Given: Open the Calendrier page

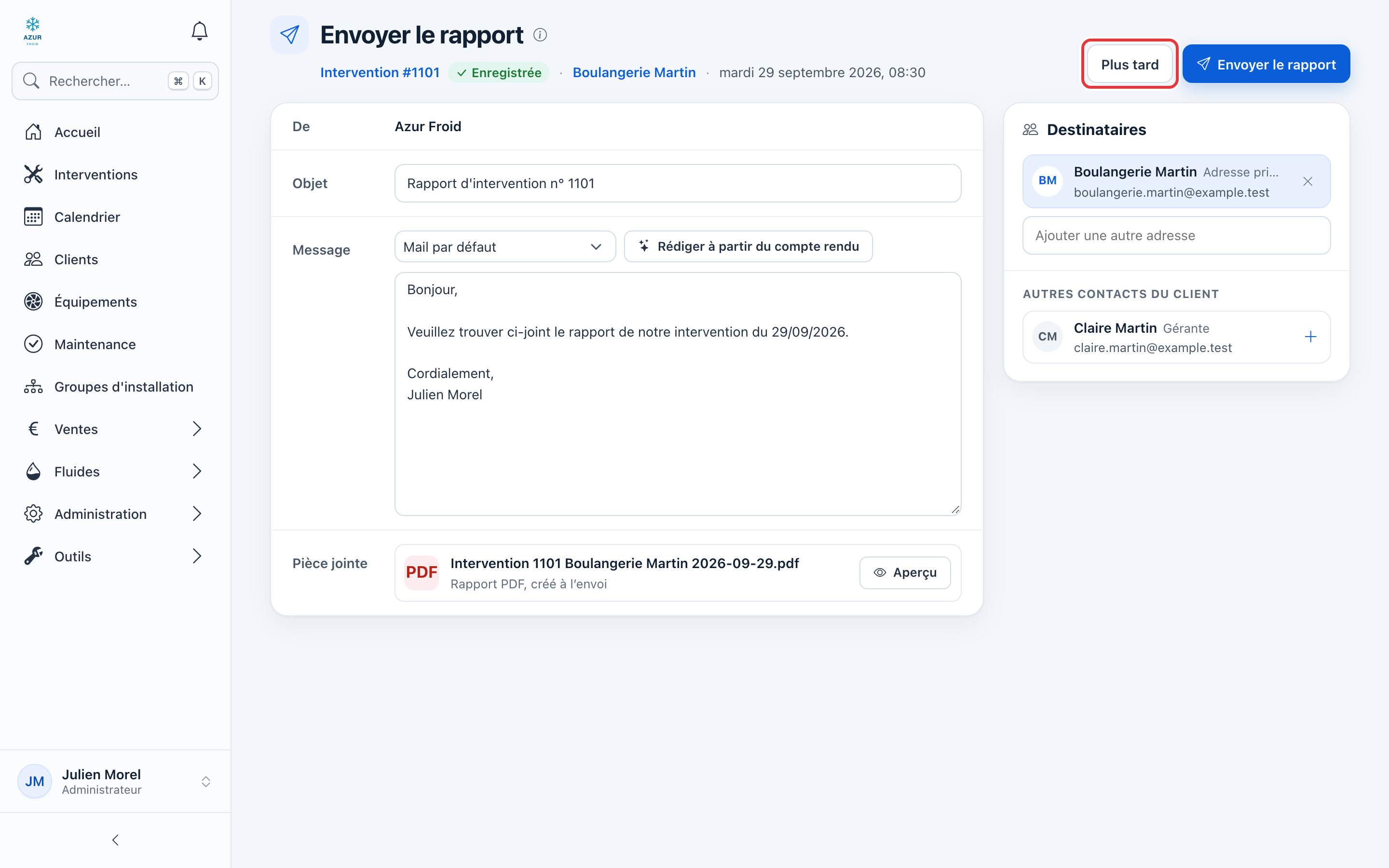Looking at the screenshot, I should (115, 217).
